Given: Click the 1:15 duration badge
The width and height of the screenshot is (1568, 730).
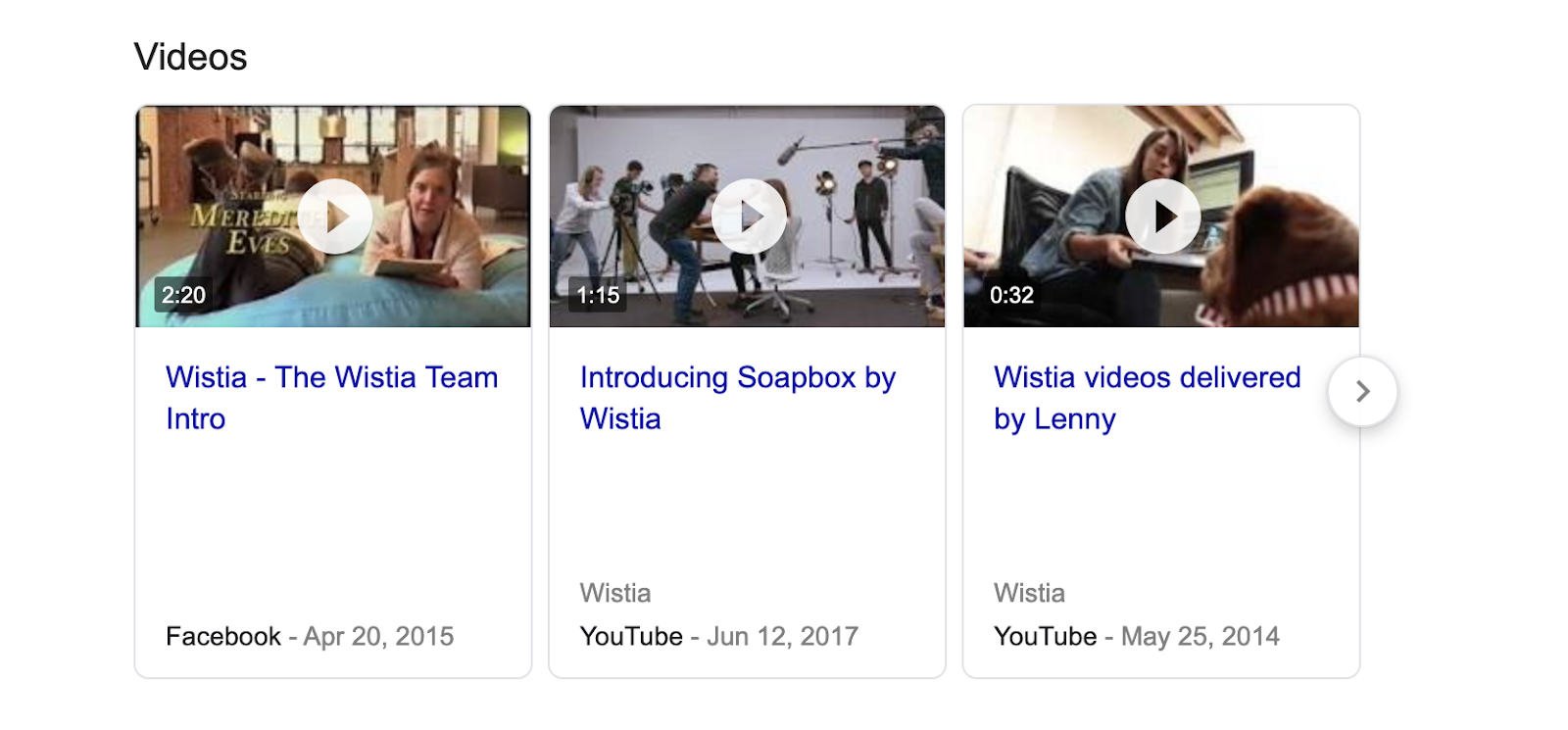Looking at the screenshot, I should pyautogui.click(x=598, y=295).
